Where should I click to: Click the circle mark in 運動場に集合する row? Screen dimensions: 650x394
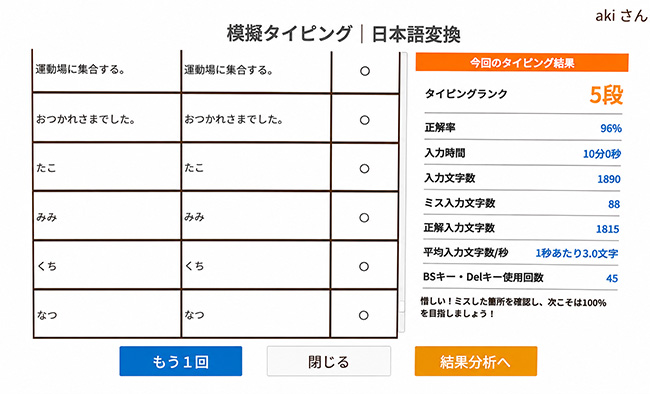365,71
